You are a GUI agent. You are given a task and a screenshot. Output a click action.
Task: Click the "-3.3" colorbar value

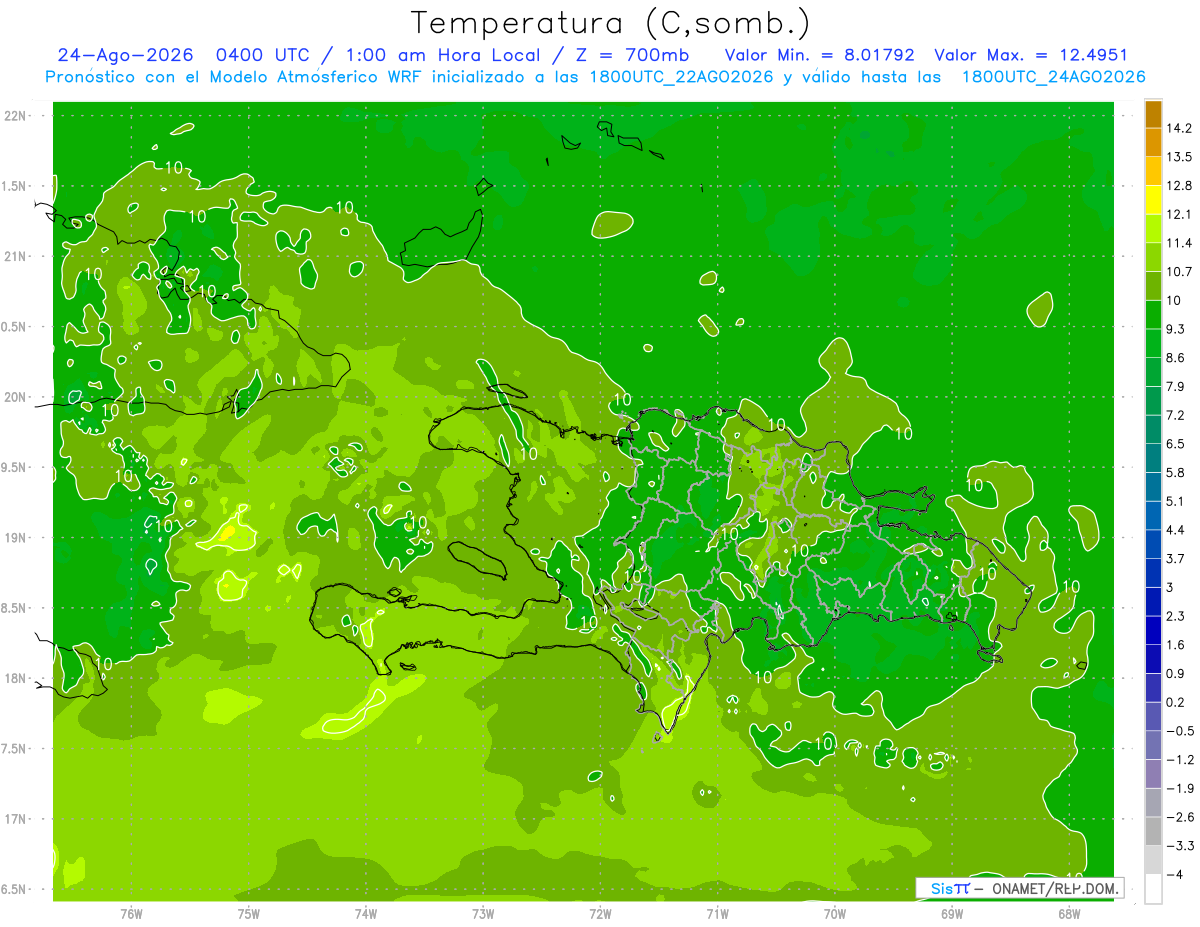(1180, 846)
